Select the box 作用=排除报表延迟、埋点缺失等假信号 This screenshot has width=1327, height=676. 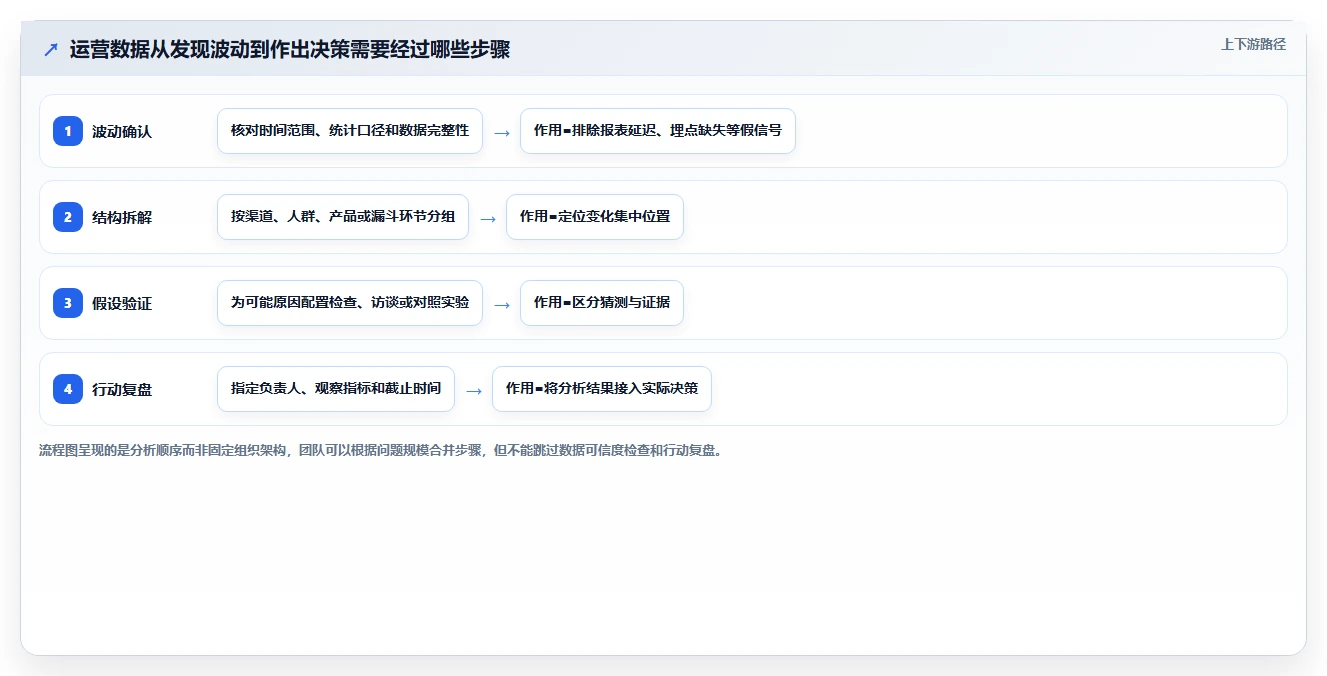click(x=658, y=131)
